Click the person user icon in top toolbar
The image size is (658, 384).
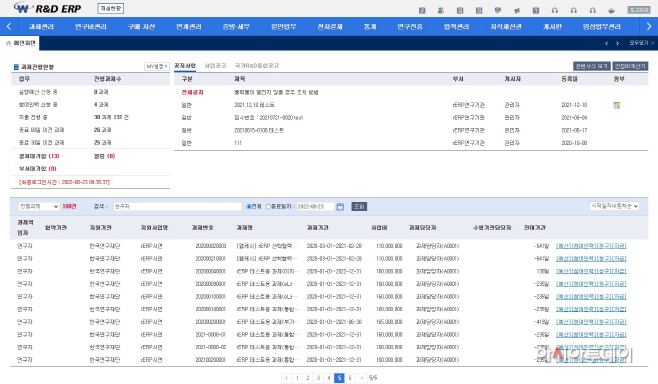click(441, 10)
